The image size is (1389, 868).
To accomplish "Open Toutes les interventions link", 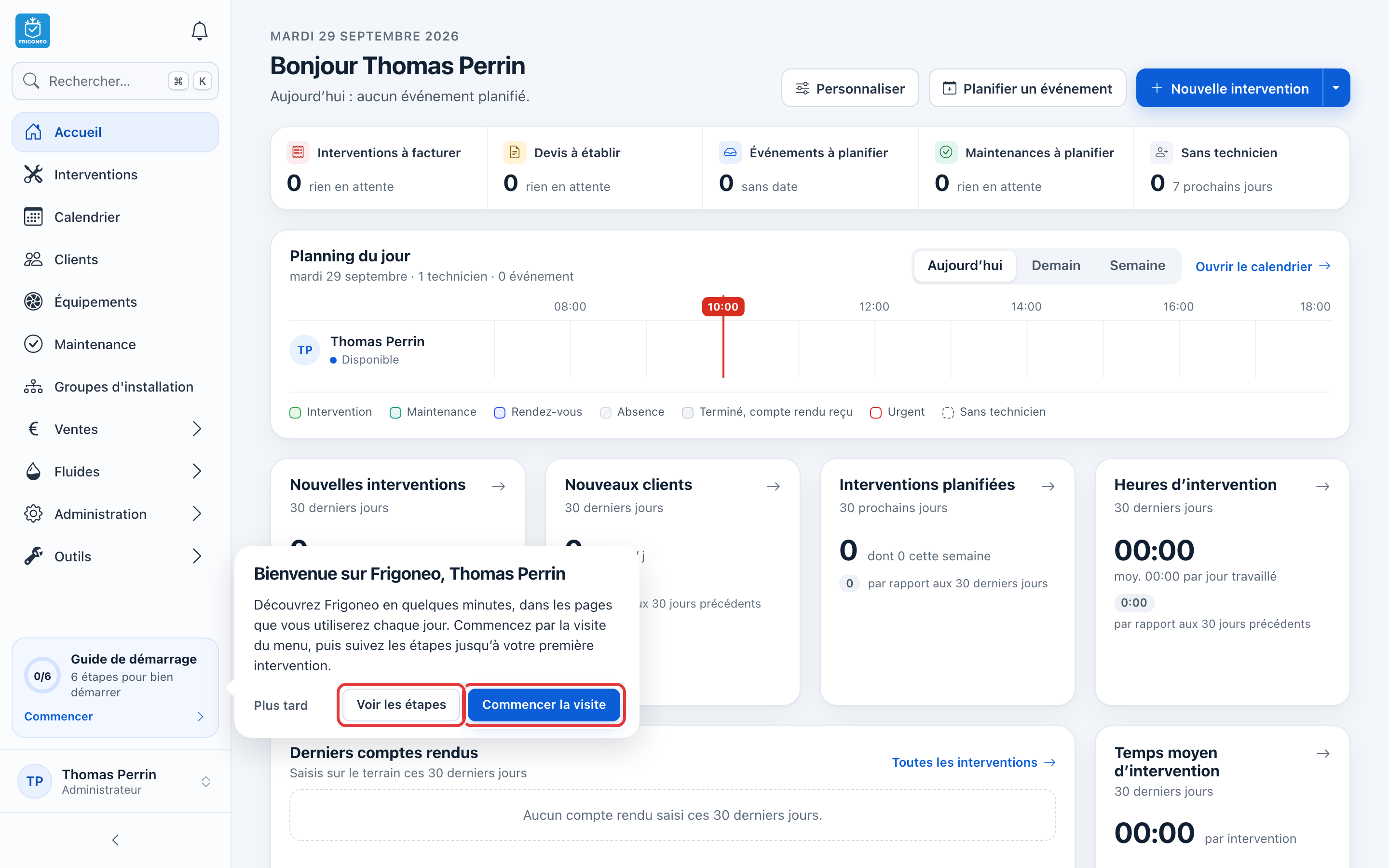I will coord(974,762).
